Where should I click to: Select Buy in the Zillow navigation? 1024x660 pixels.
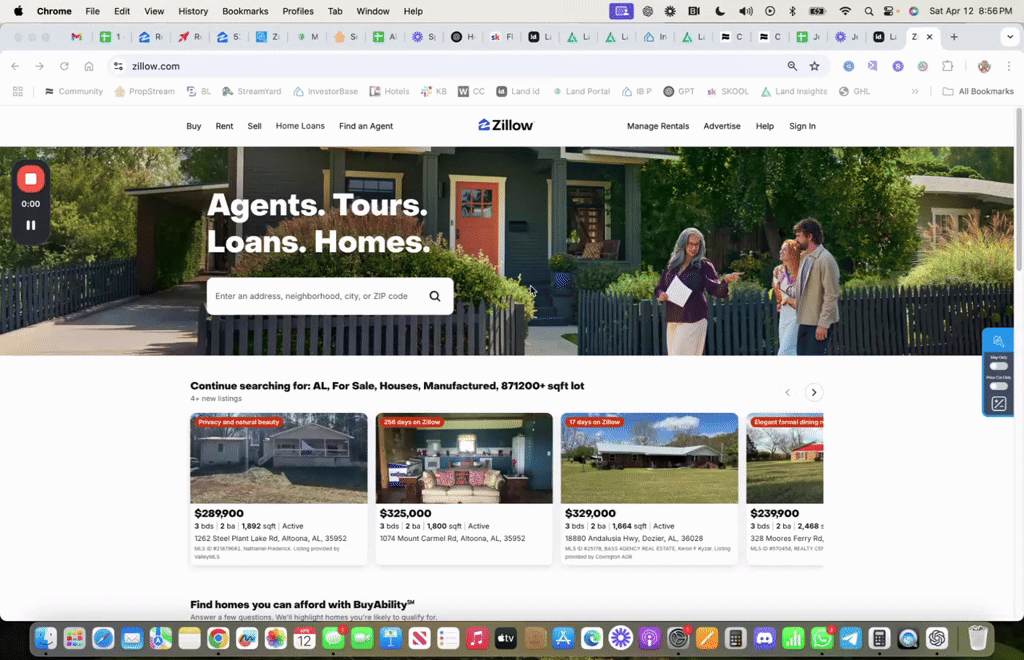[194, 126]
